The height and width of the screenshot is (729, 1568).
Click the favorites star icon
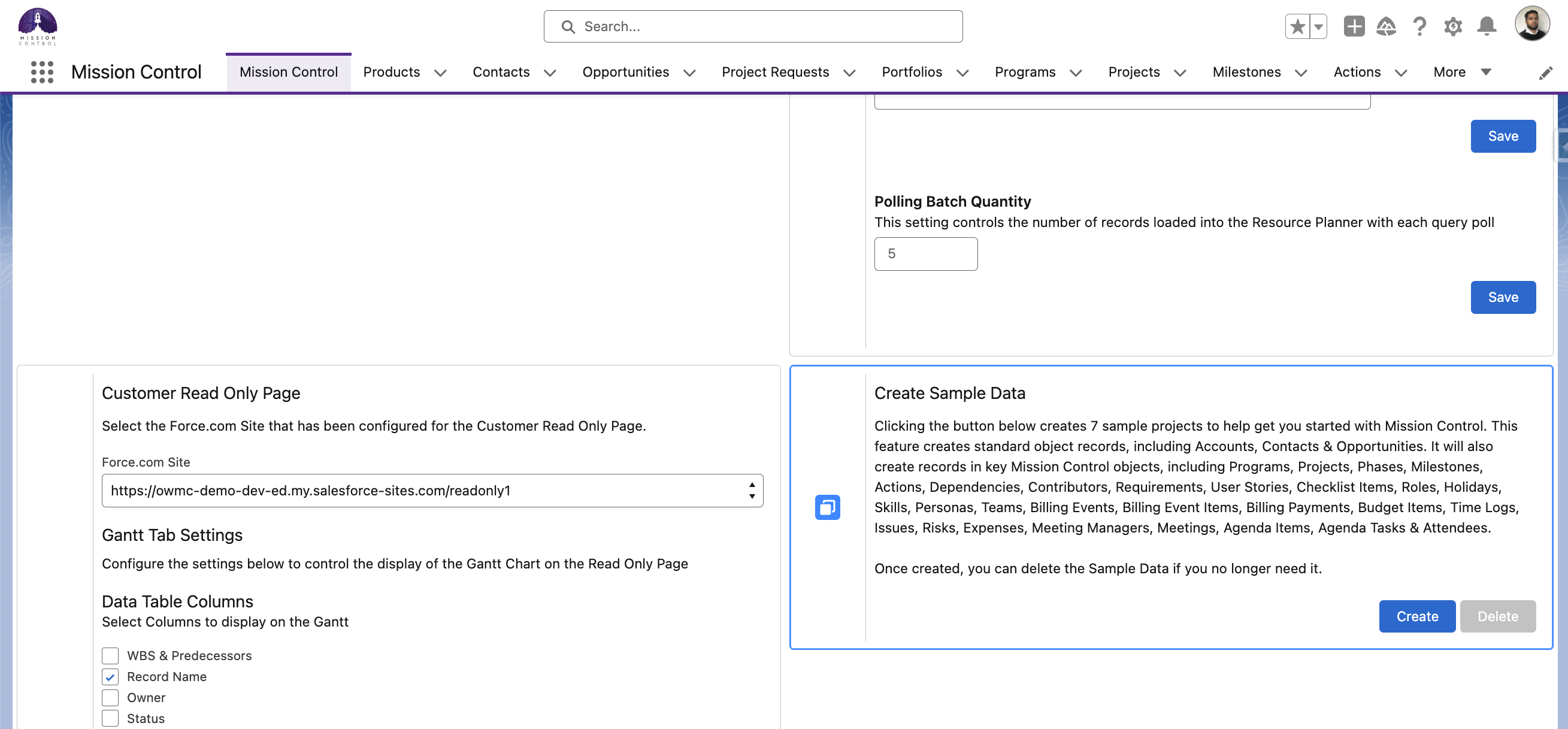1298,26
